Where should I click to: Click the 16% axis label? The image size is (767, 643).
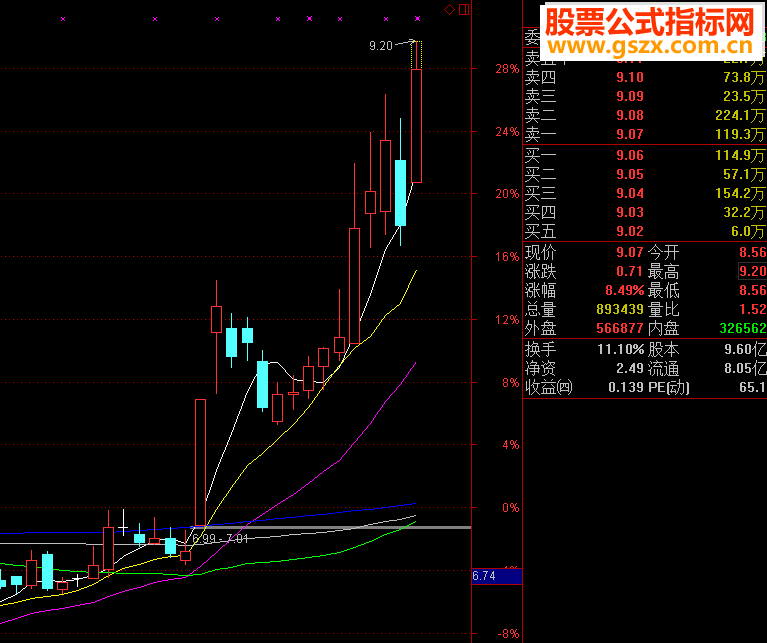pyautogui.click(x=507, y=257)
